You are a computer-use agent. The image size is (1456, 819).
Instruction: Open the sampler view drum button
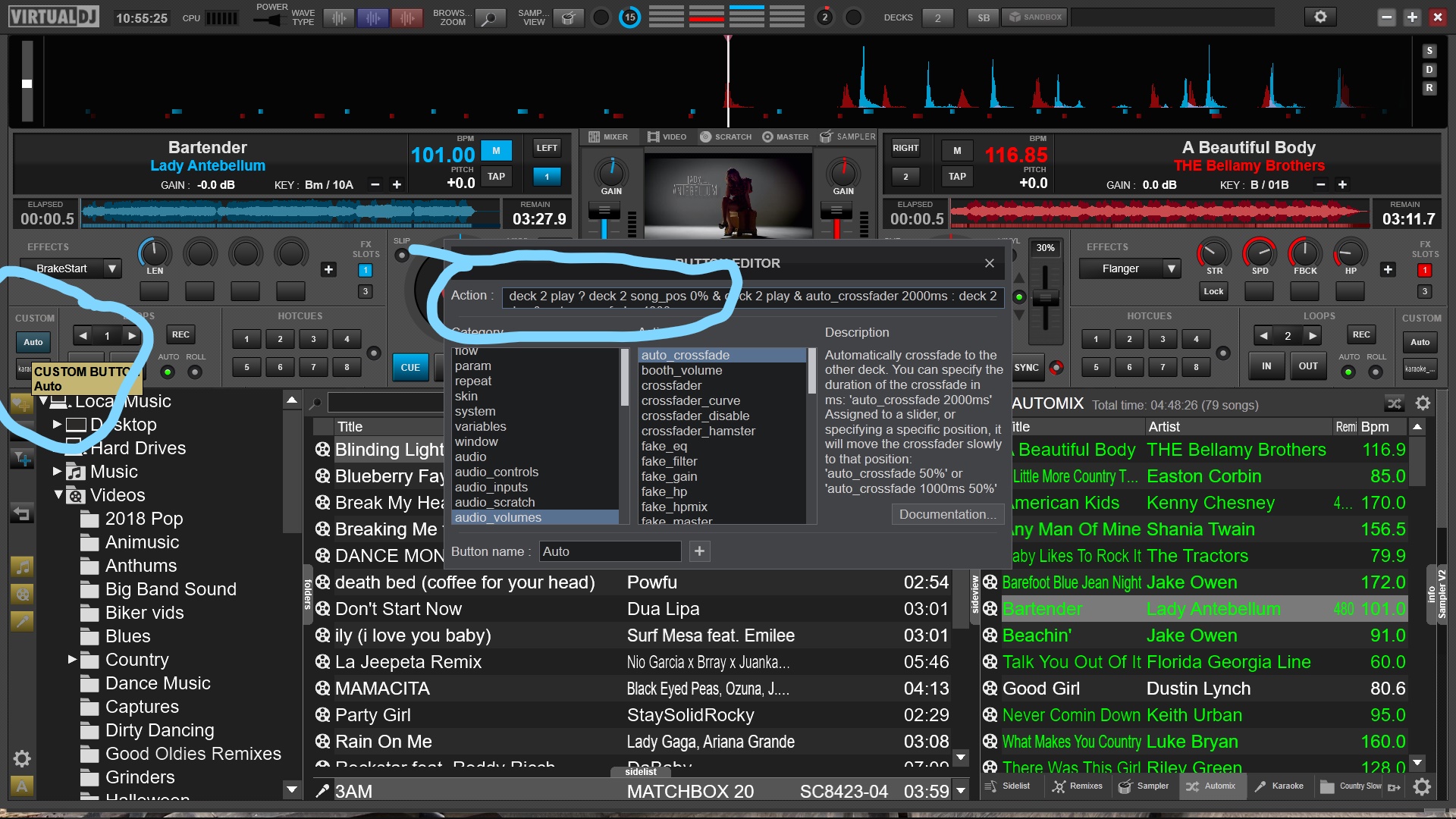click(x=568, y=17)
